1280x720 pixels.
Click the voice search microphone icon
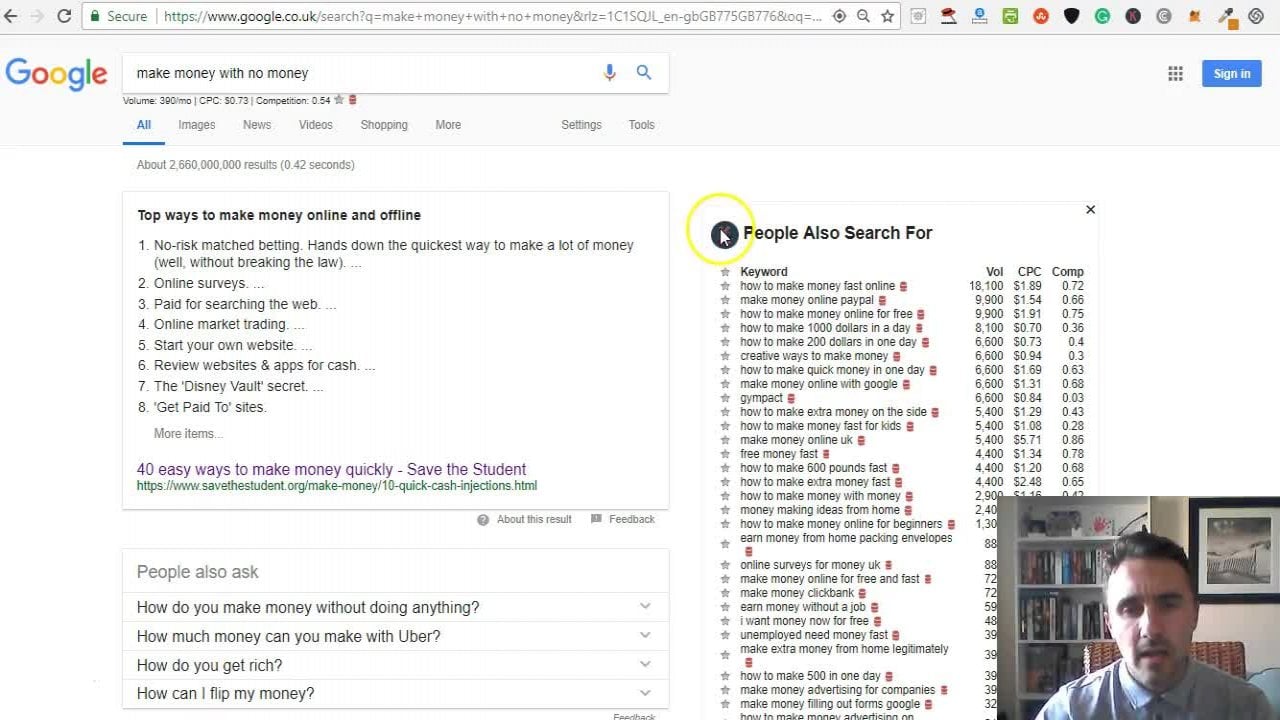tap(609, 73)
